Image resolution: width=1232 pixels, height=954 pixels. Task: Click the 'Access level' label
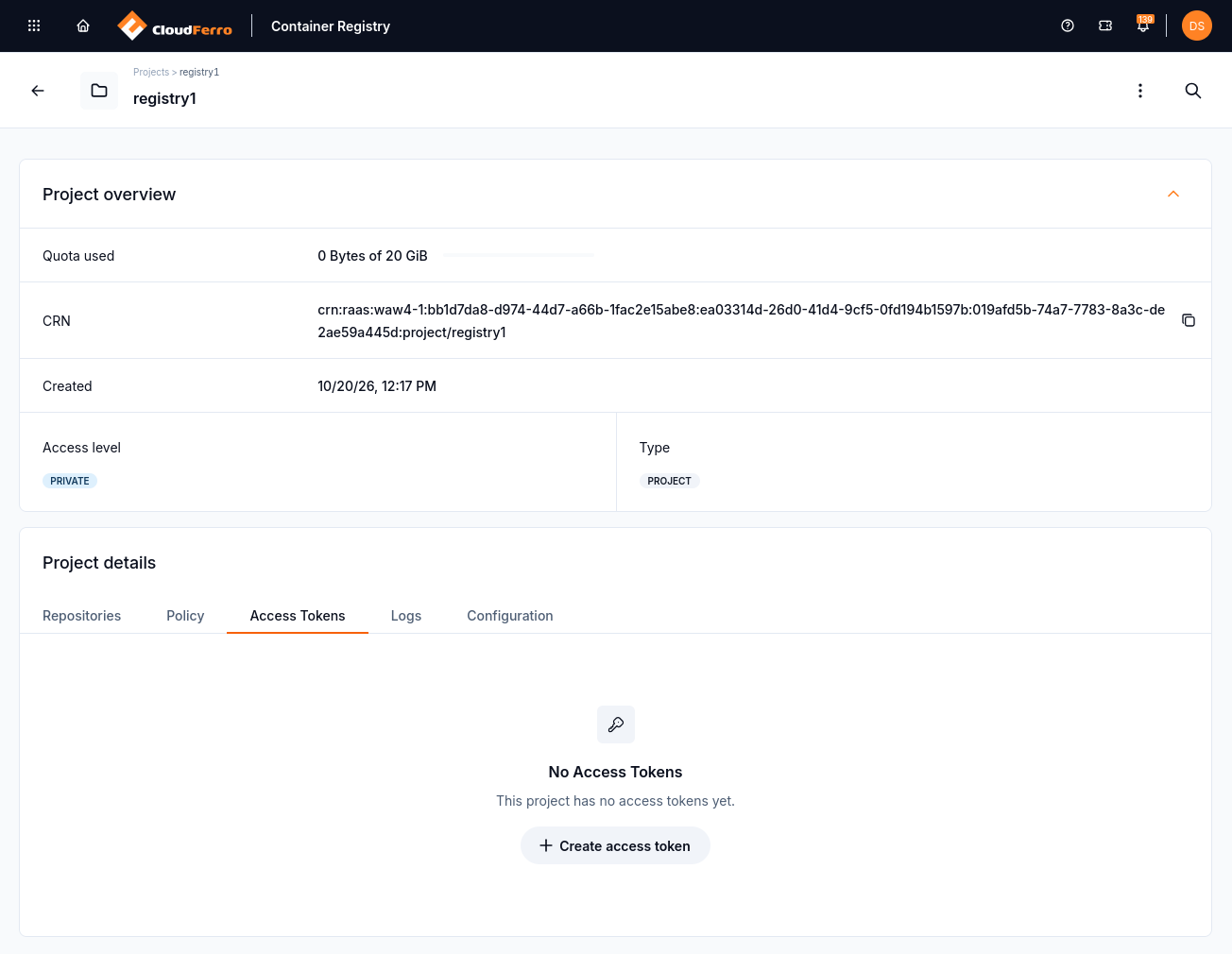click(x=81, y=448)
